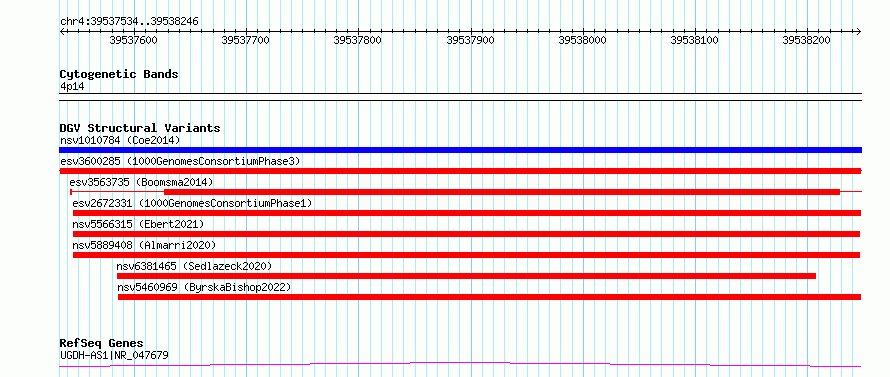Click the 39537600 ruler tick label
Viewport: 890px width, 377px height.
coord(133,40)
